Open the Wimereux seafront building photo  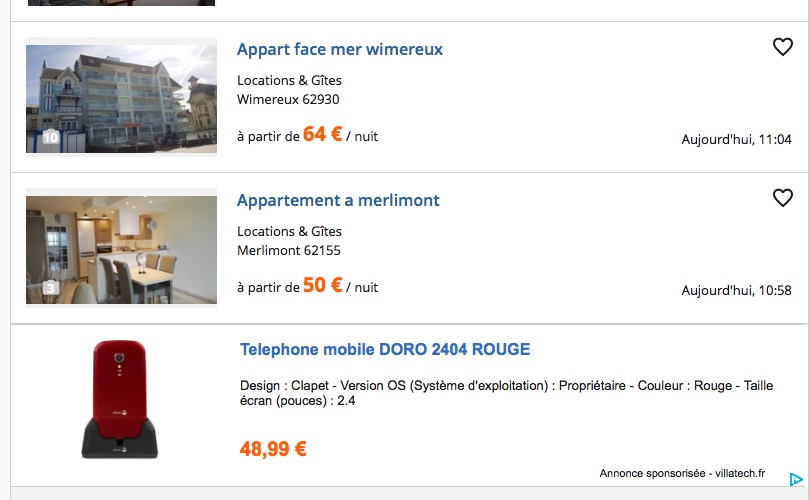click(x=121, y=98)
